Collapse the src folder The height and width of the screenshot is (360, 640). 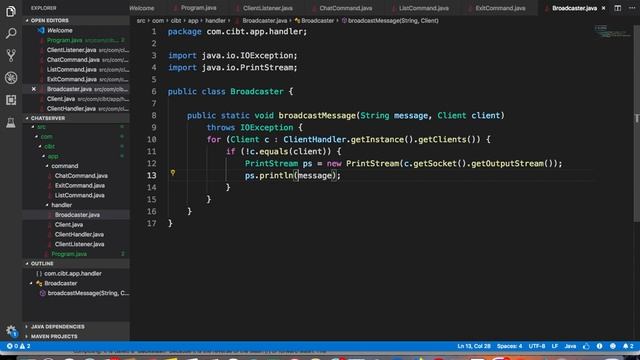point(40,127)
